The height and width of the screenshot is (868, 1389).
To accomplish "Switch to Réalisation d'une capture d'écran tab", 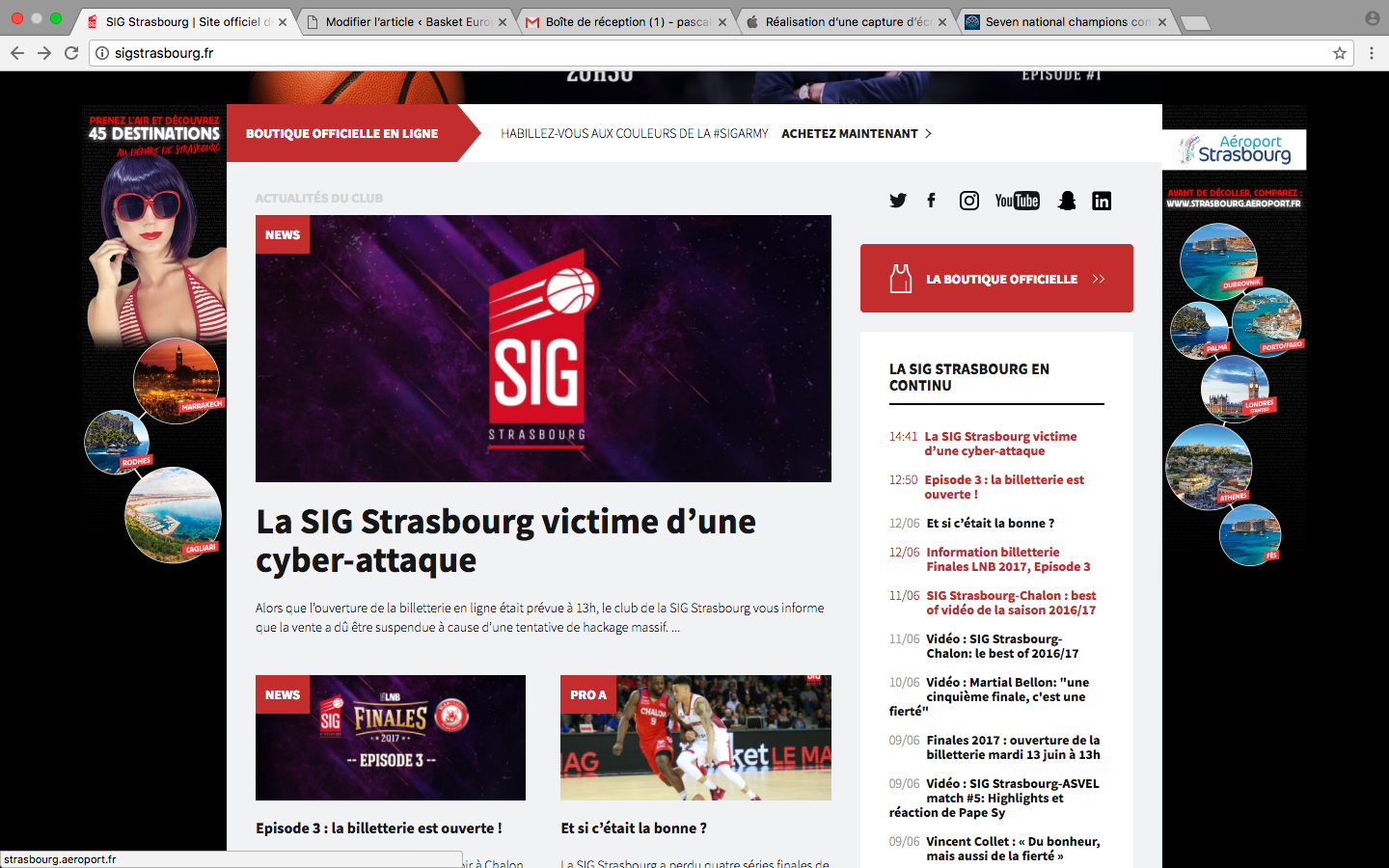I will [848, 21].
